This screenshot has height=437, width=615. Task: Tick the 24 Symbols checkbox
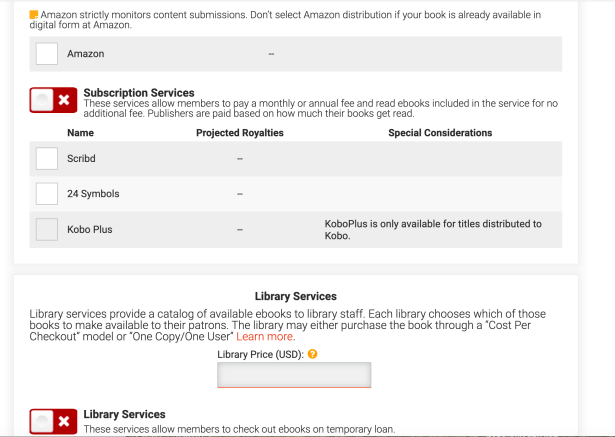click(46, 193)
